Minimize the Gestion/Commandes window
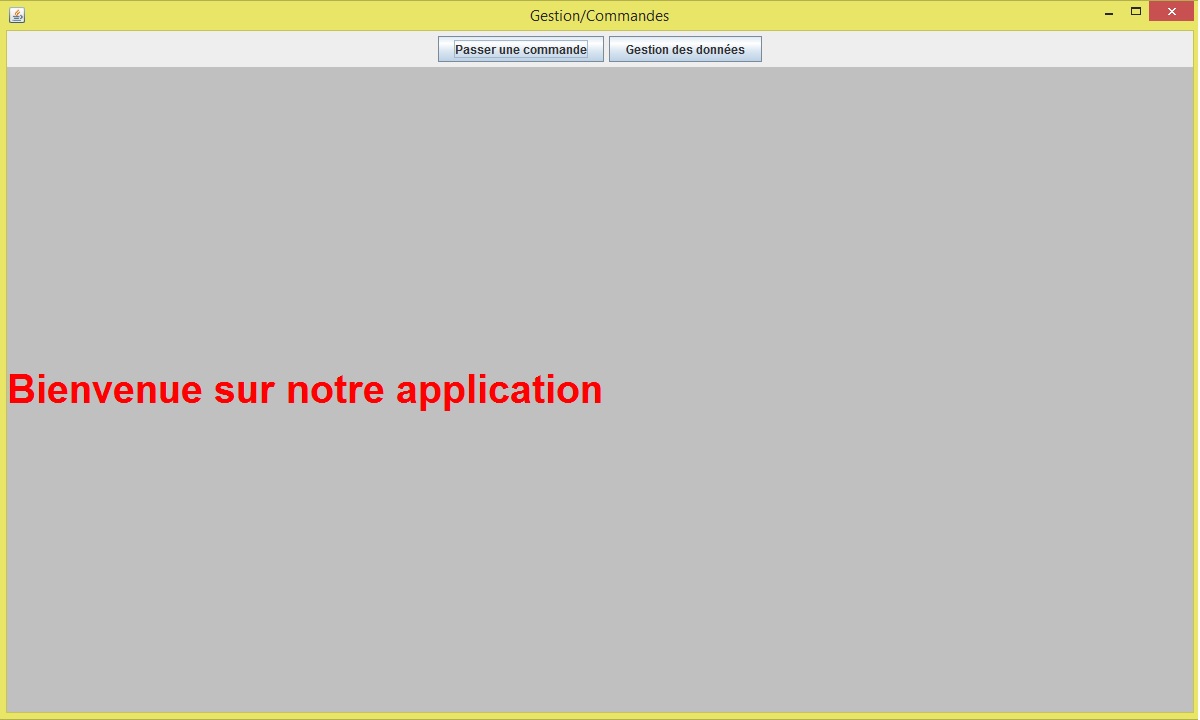The width and height of the screenshot is (1200, 720). (x=1109, y=12)
